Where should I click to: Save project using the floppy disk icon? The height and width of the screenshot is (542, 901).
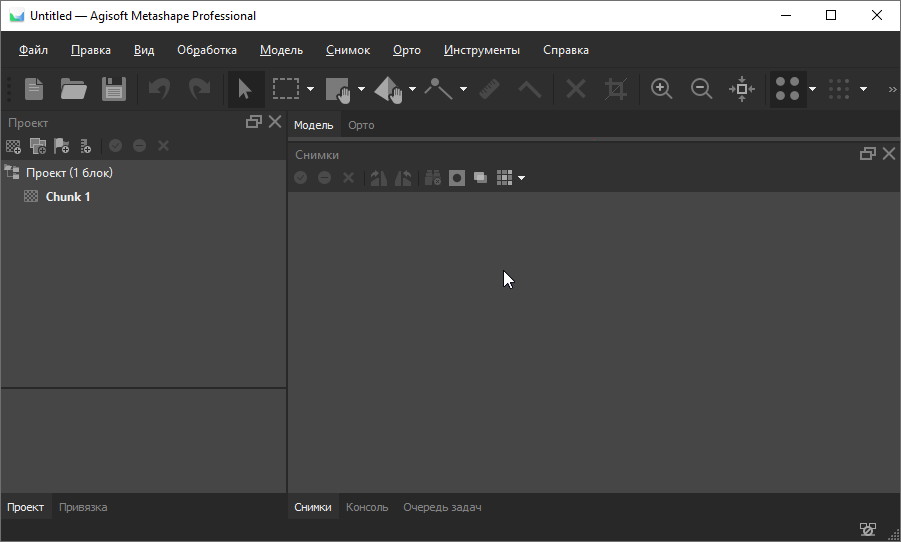[x=113, y=89]
